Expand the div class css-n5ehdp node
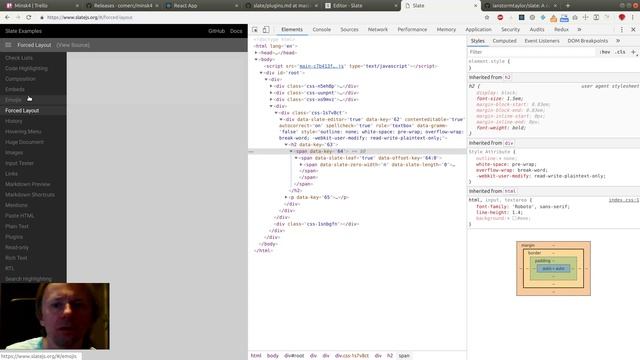Screen dimensions: 640x360 coord(271,86)
